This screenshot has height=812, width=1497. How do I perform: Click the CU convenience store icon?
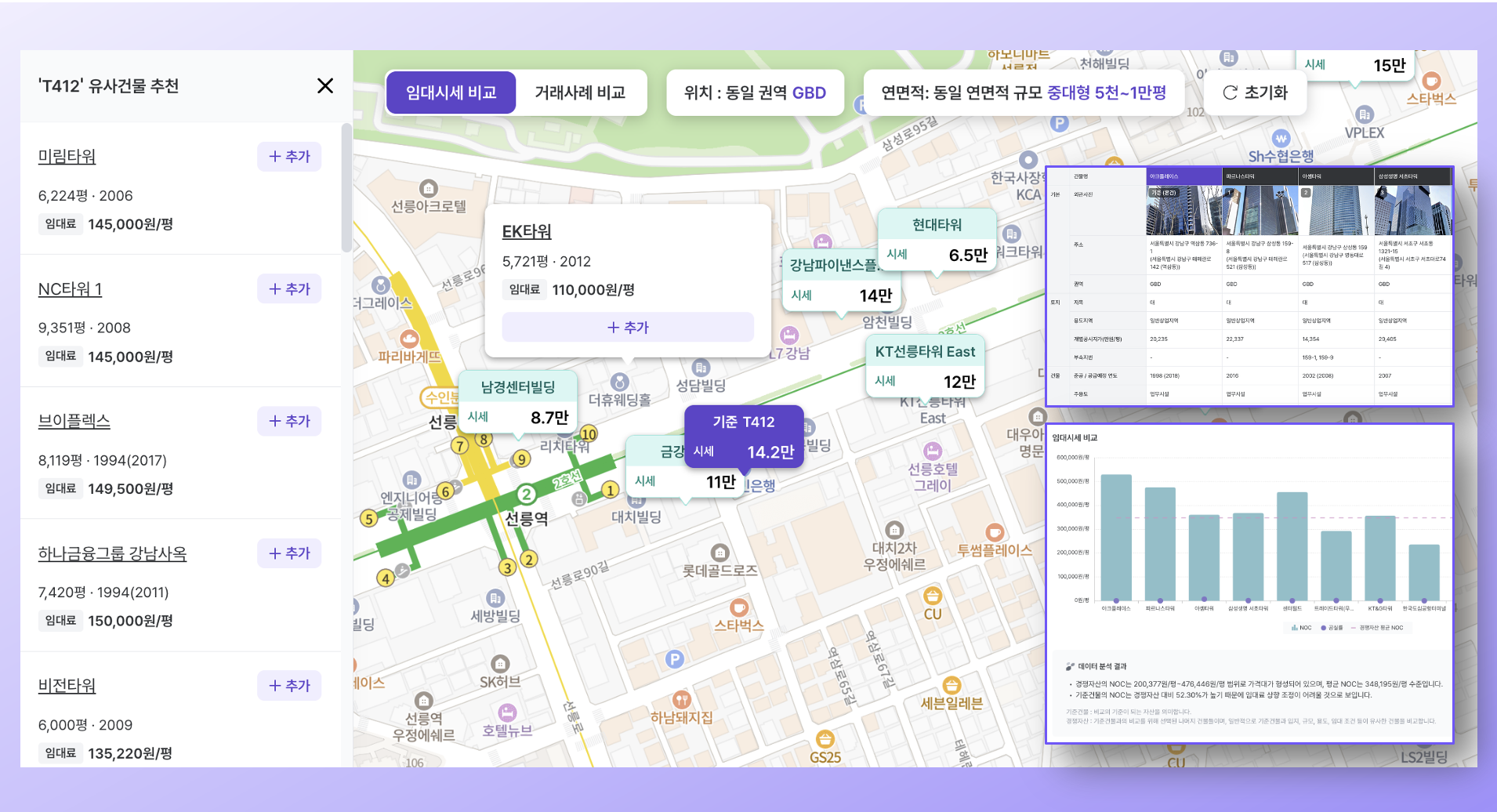pos(932,596)
